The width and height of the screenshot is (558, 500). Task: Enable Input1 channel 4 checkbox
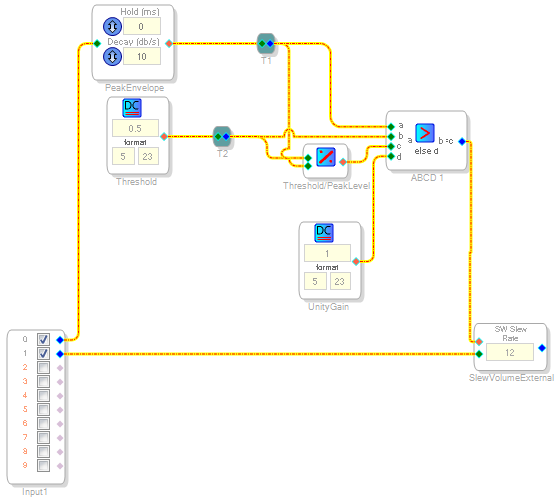click(x=43, y=395)
